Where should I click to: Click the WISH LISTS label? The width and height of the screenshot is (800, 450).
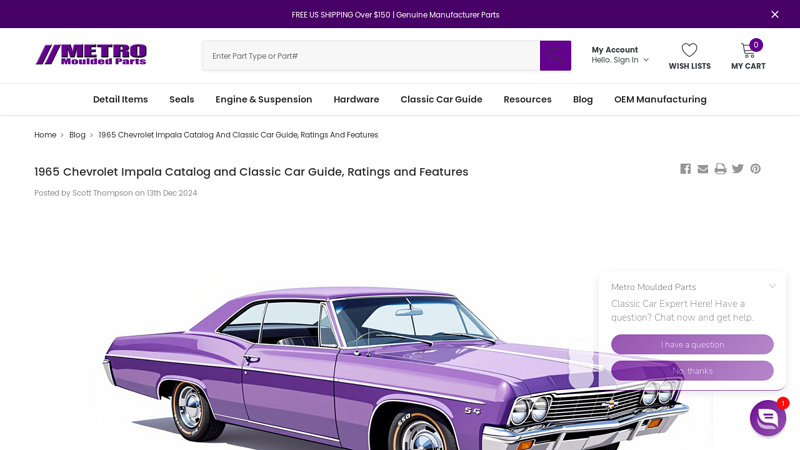point(689,66)
